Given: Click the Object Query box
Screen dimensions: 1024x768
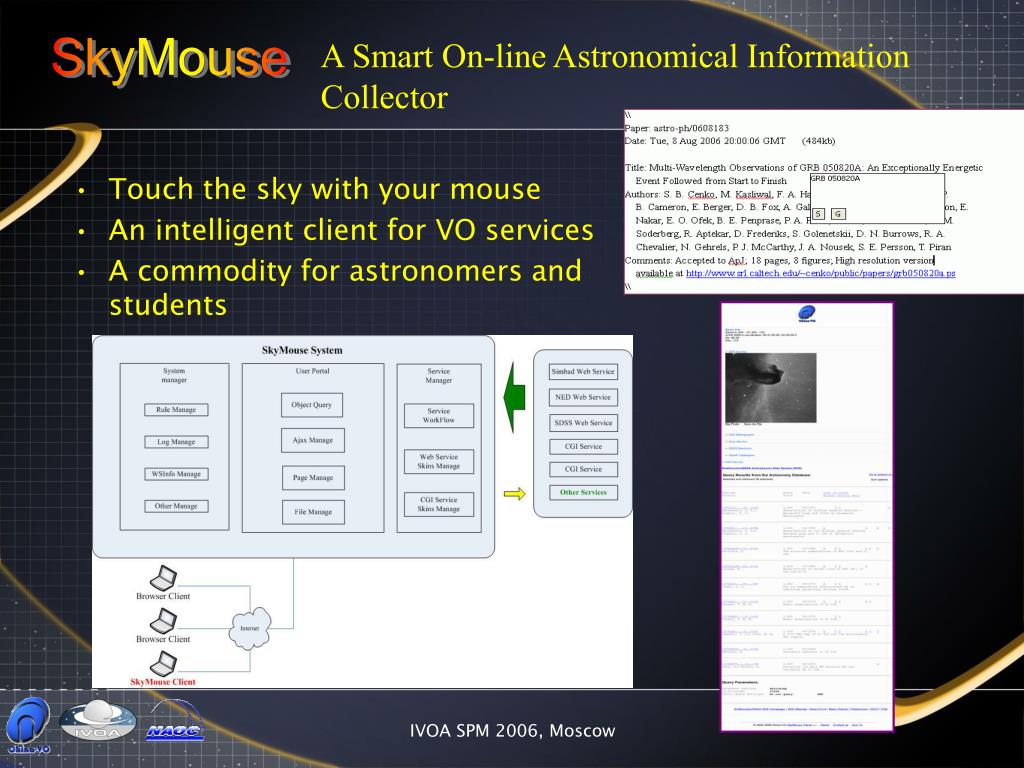Looking at the screenshot, I should [x=312, y=405].
